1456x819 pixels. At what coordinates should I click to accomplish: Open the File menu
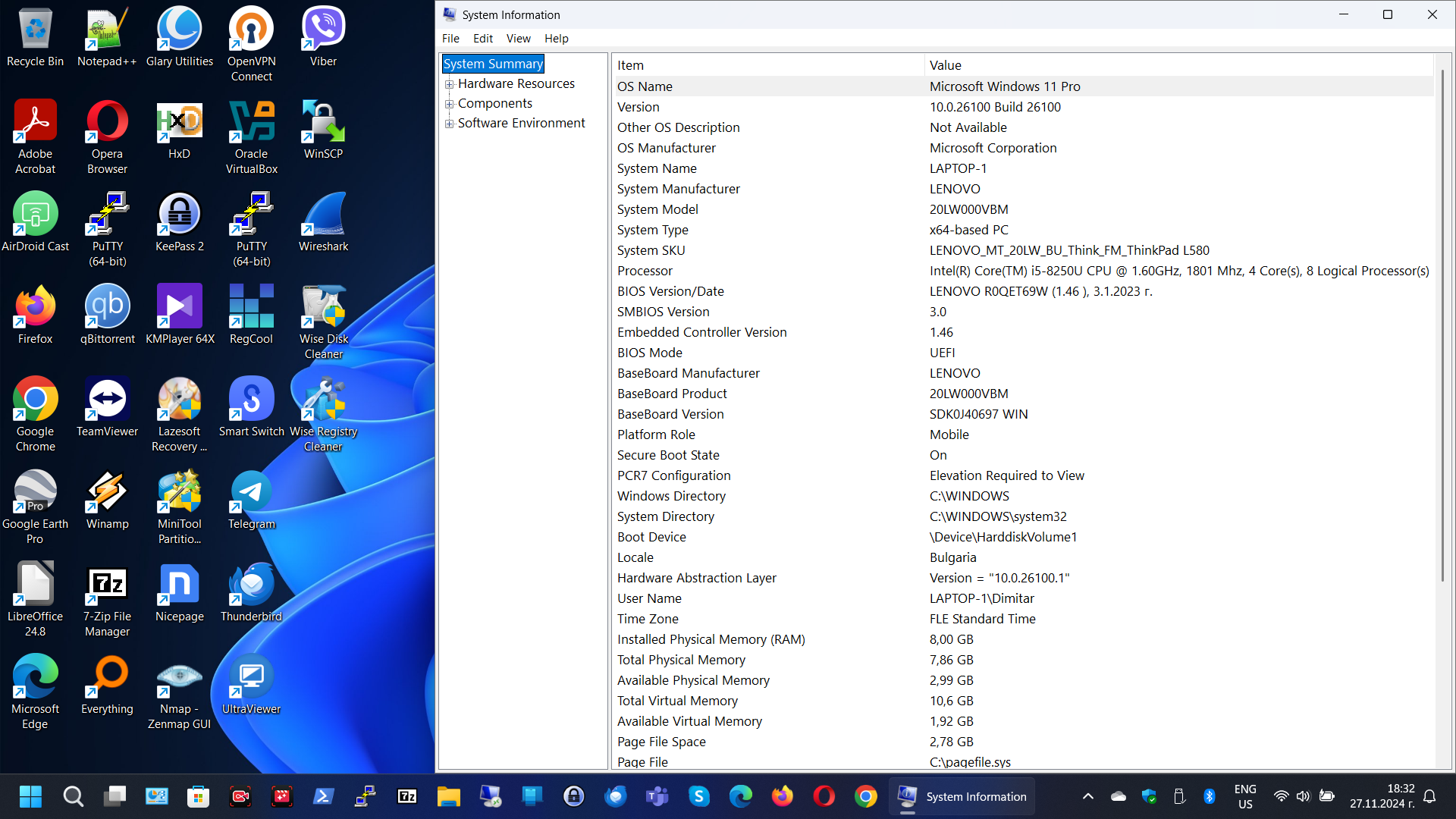pos(450,39)
